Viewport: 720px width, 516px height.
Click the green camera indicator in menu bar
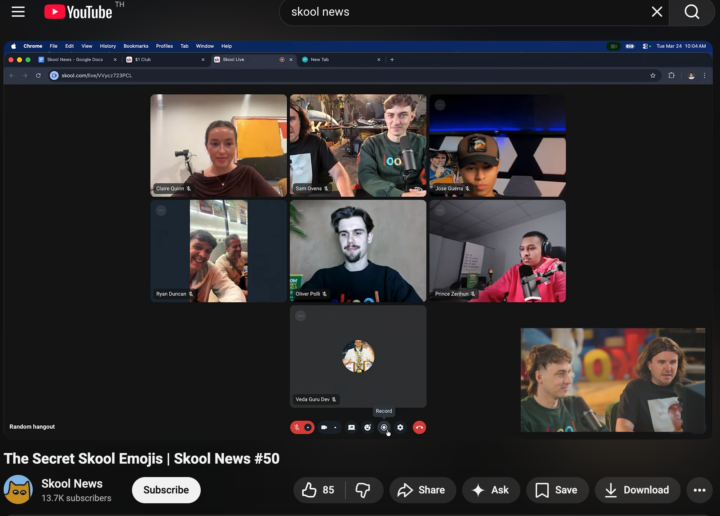pos(613,46)
